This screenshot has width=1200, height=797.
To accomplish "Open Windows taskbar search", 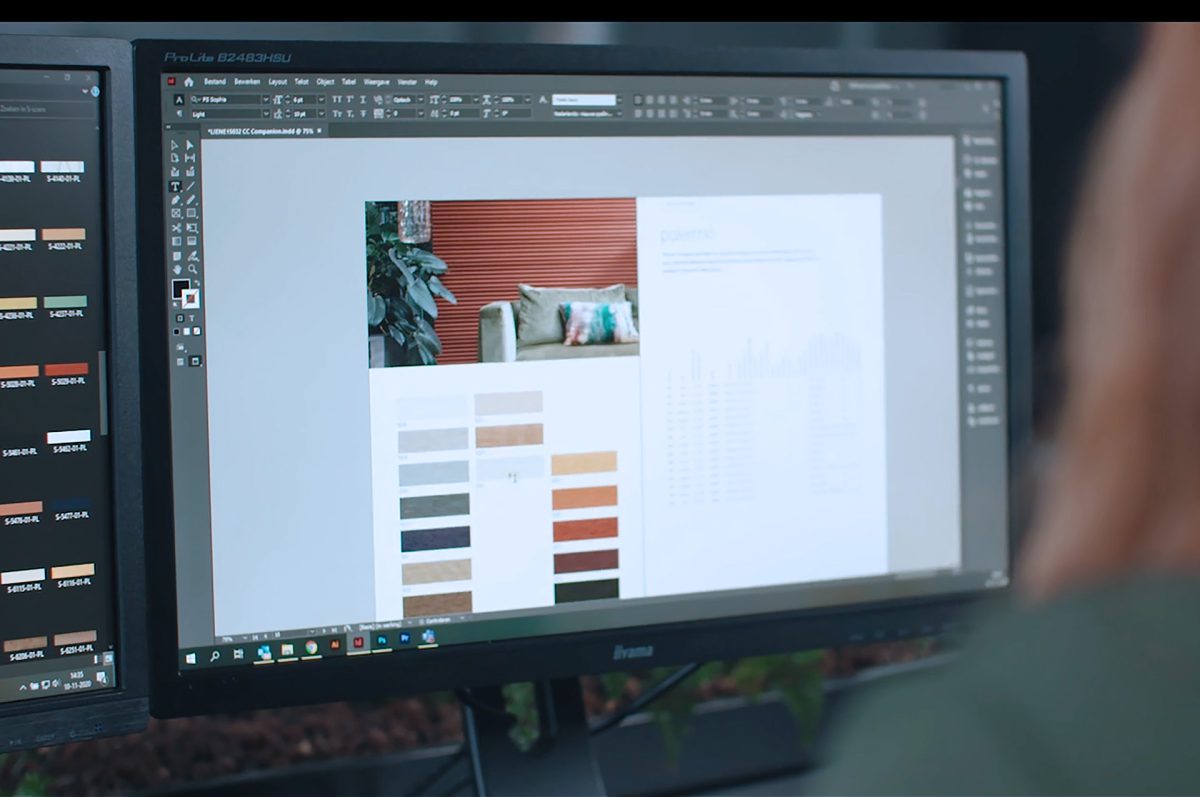I will tap(214, 656).
